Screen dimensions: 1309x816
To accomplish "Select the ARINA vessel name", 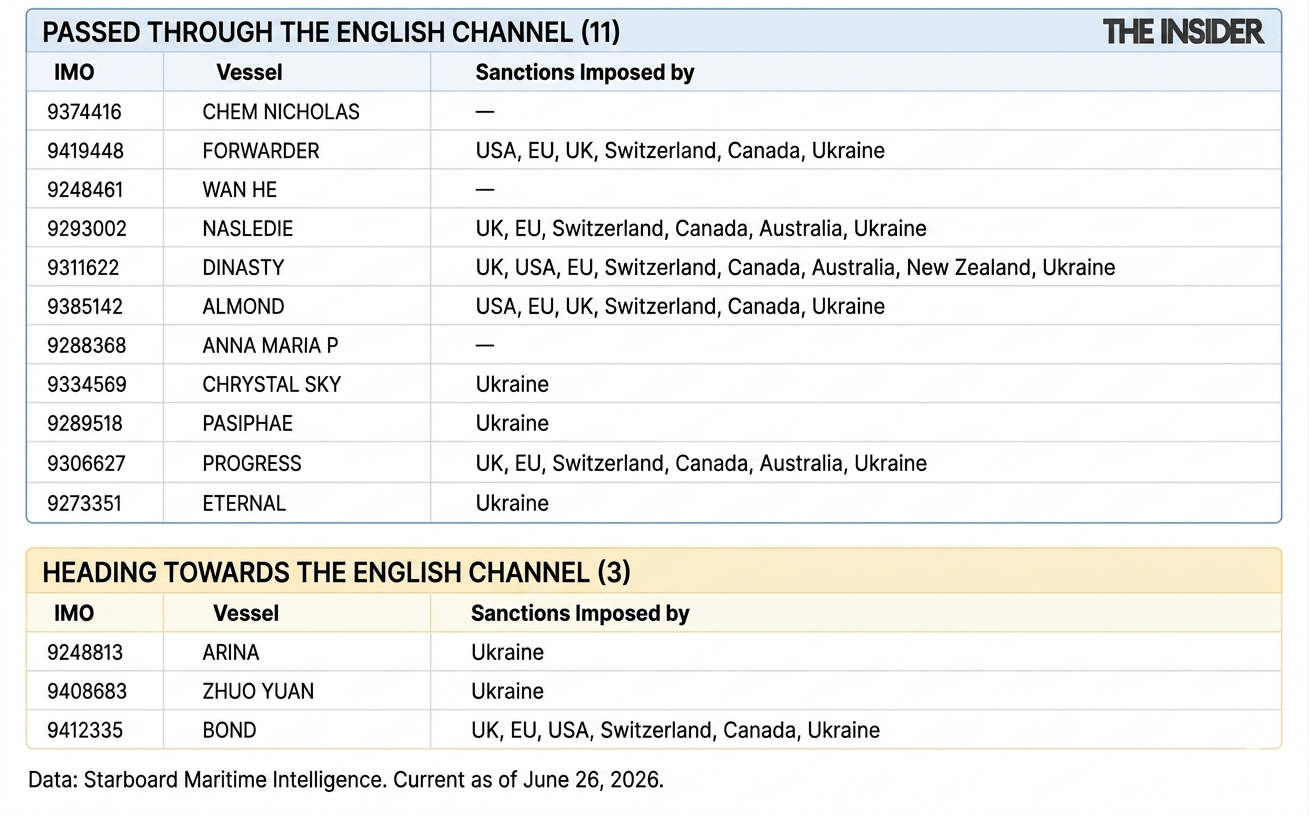I will (x=231, y=653).
